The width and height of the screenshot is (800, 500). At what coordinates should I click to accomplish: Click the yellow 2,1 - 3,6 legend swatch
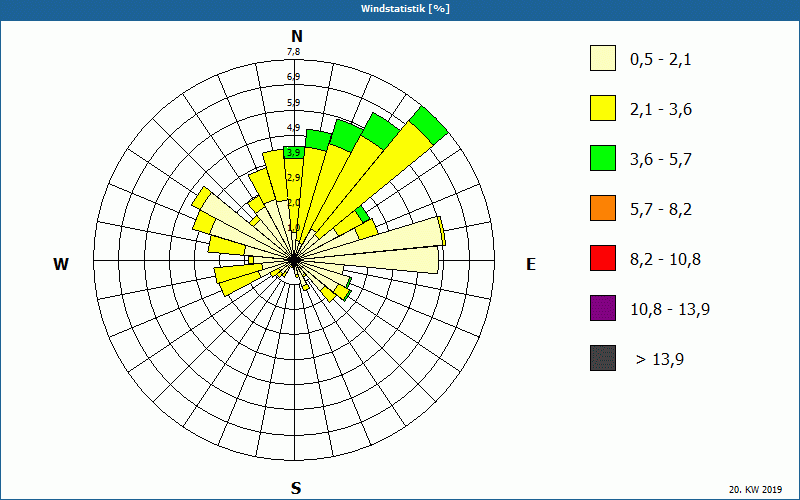pyautogui.click(x=603, y=108)
